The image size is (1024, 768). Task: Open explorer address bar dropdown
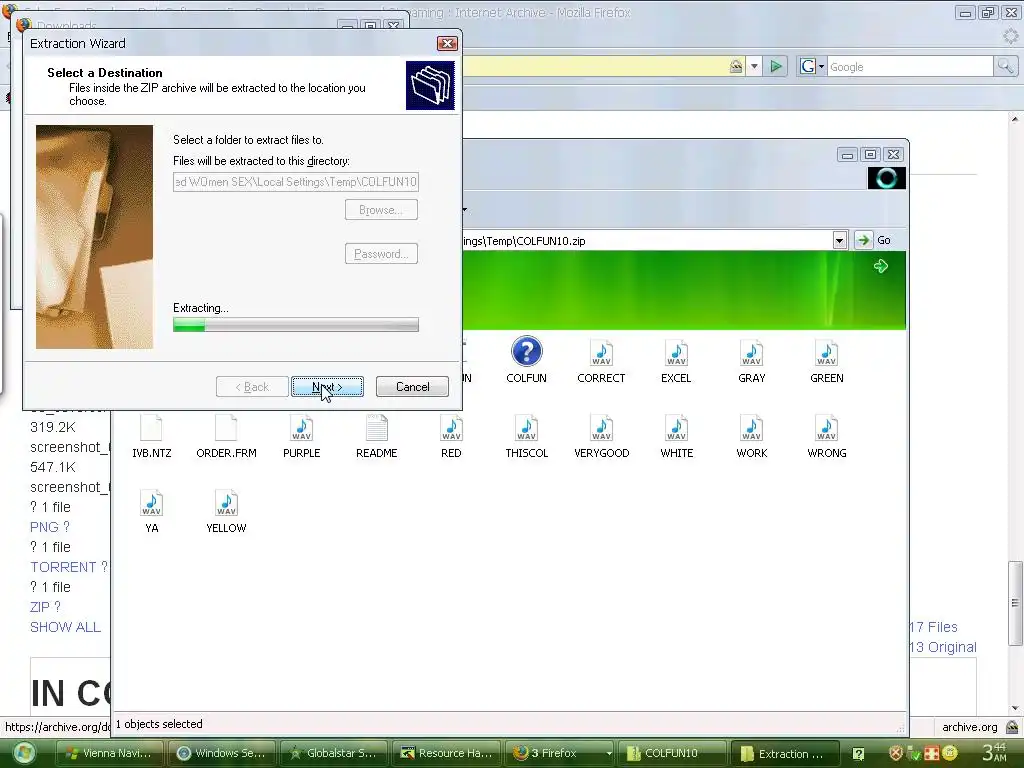[839, 240]
